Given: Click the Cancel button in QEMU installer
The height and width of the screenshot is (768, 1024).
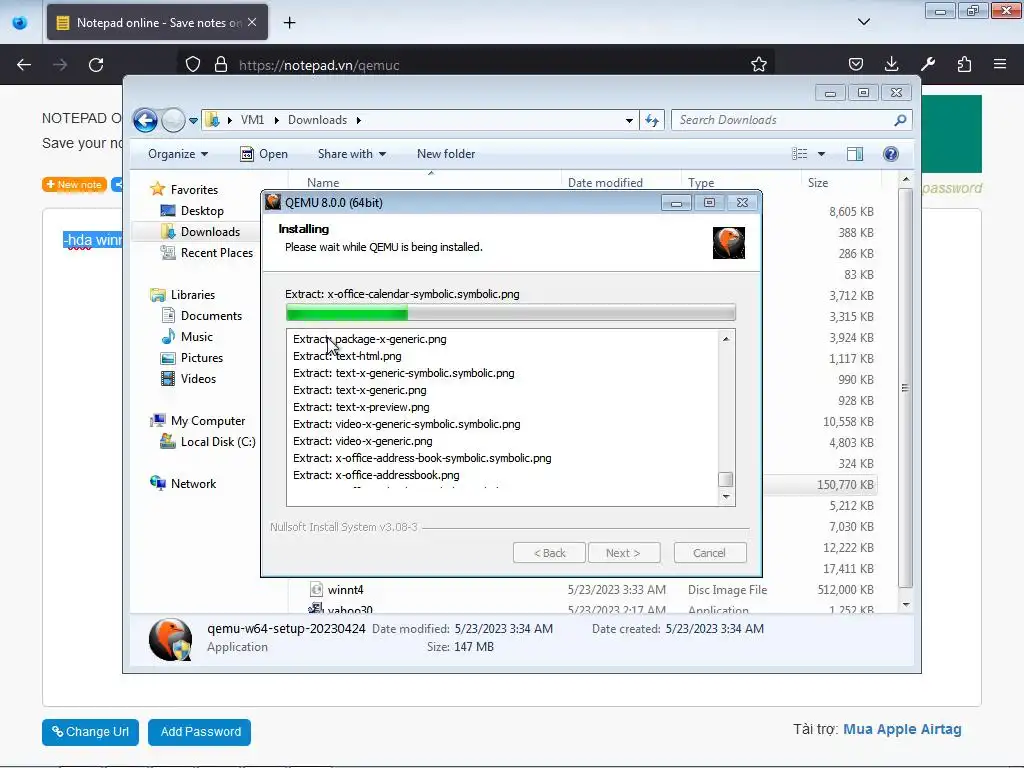Looking at the screenshot, I should click(709, 553).
